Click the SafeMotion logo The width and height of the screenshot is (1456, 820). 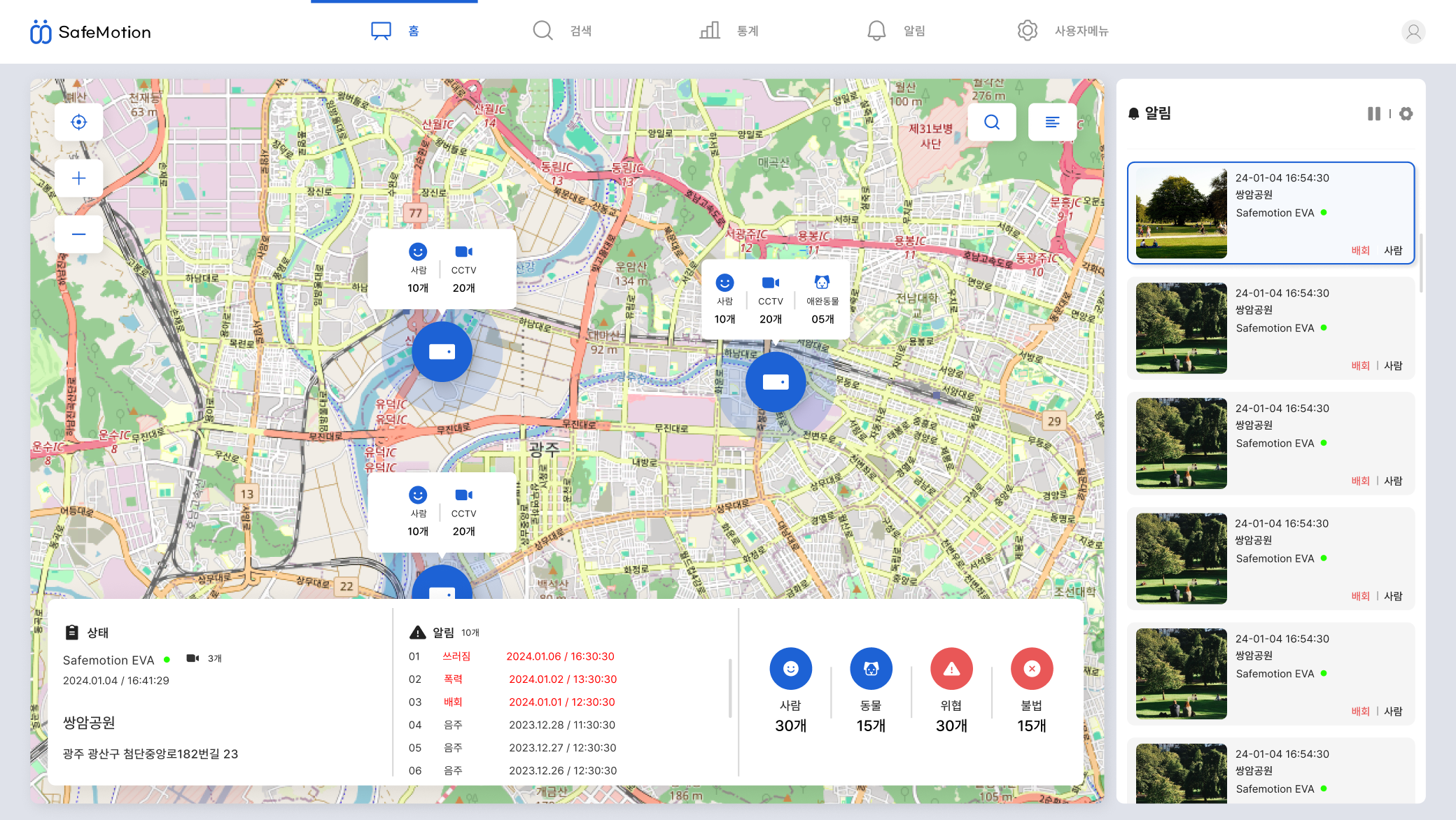(x=90, y=31)
